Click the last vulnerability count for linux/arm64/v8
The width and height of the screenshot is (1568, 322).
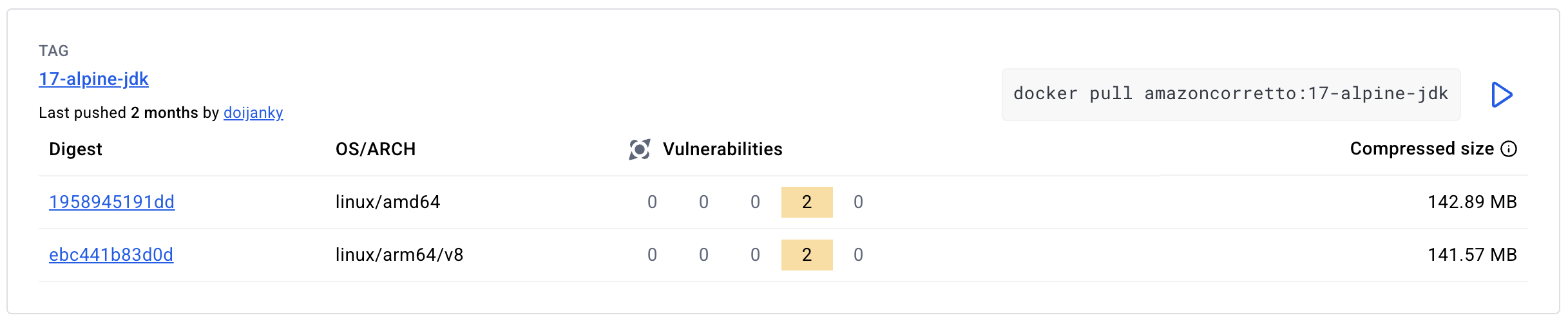tap(858, 255)
